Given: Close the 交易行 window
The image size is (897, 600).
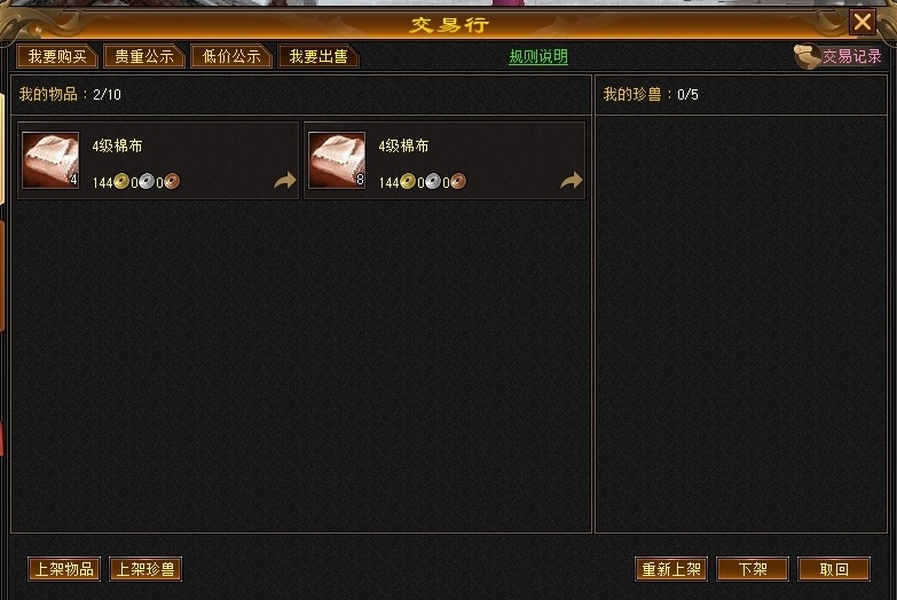Looking at the screenshot, I should pos(862,22).
